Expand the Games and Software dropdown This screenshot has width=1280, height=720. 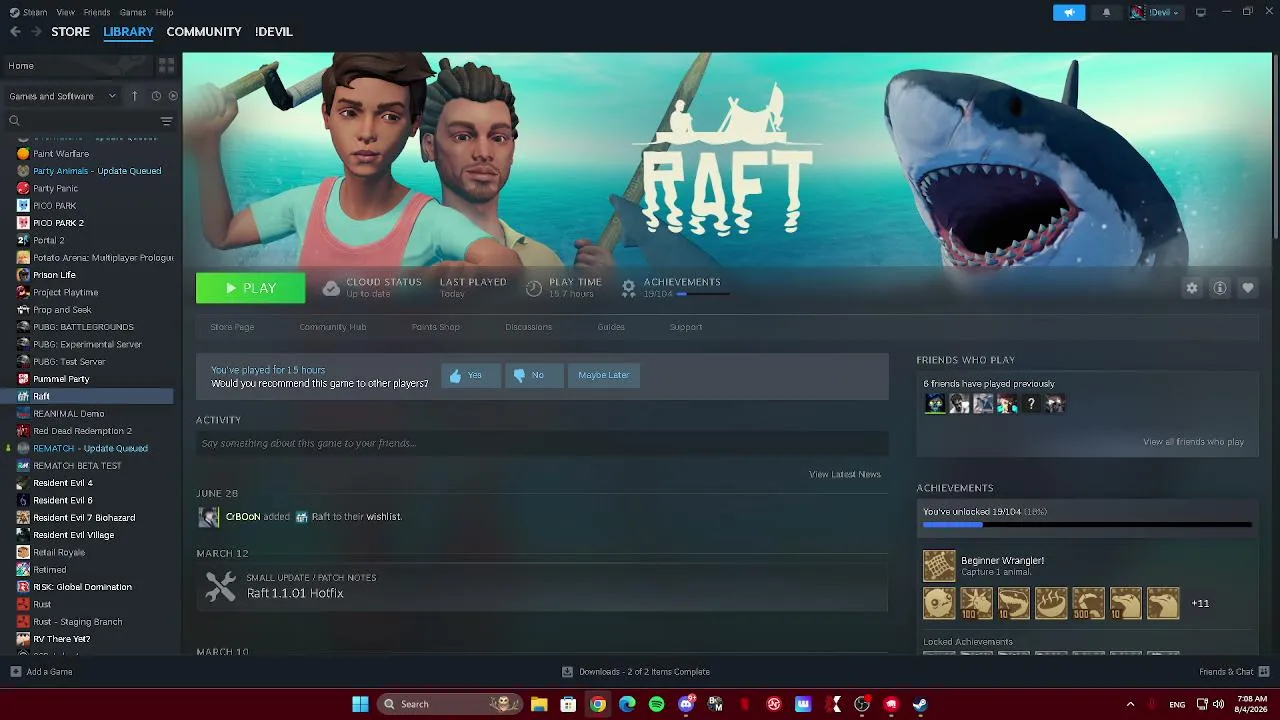[61, 96]
